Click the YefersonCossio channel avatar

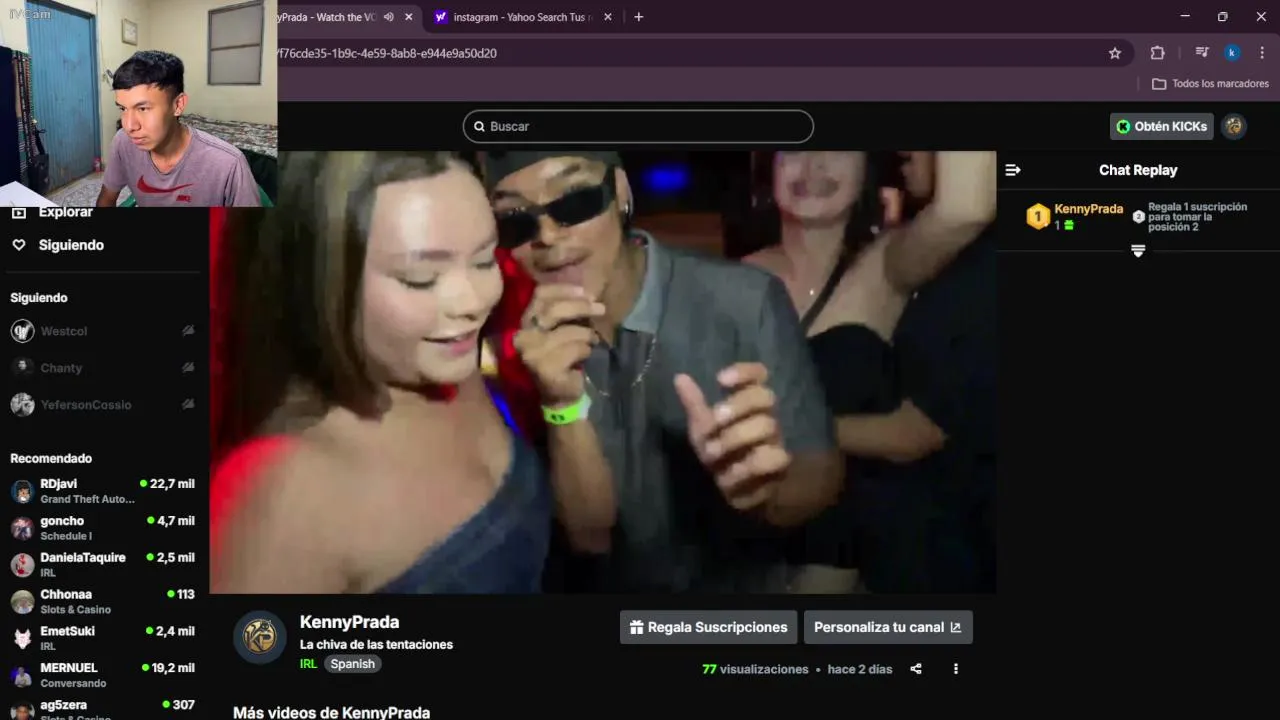22,405
